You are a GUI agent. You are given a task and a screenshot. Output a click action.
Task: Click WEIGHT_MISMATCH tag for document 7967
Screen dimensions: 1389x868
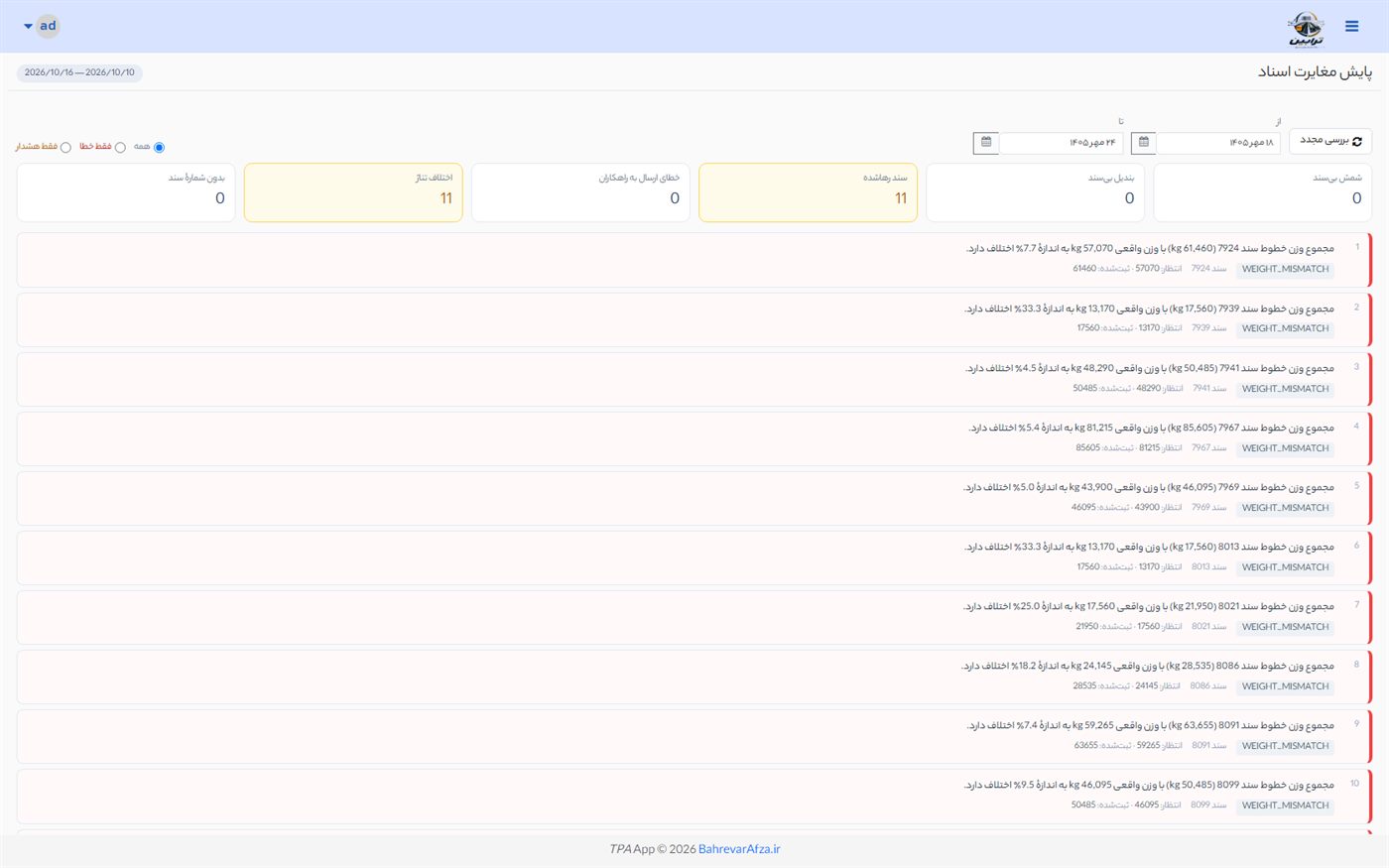(x=1285, y=448)
